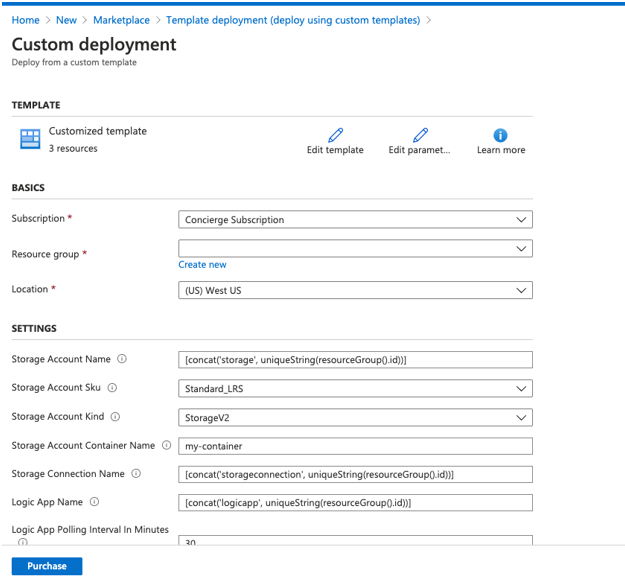
Task: Click the Edit template label
Action: click(x=335, y=150)
